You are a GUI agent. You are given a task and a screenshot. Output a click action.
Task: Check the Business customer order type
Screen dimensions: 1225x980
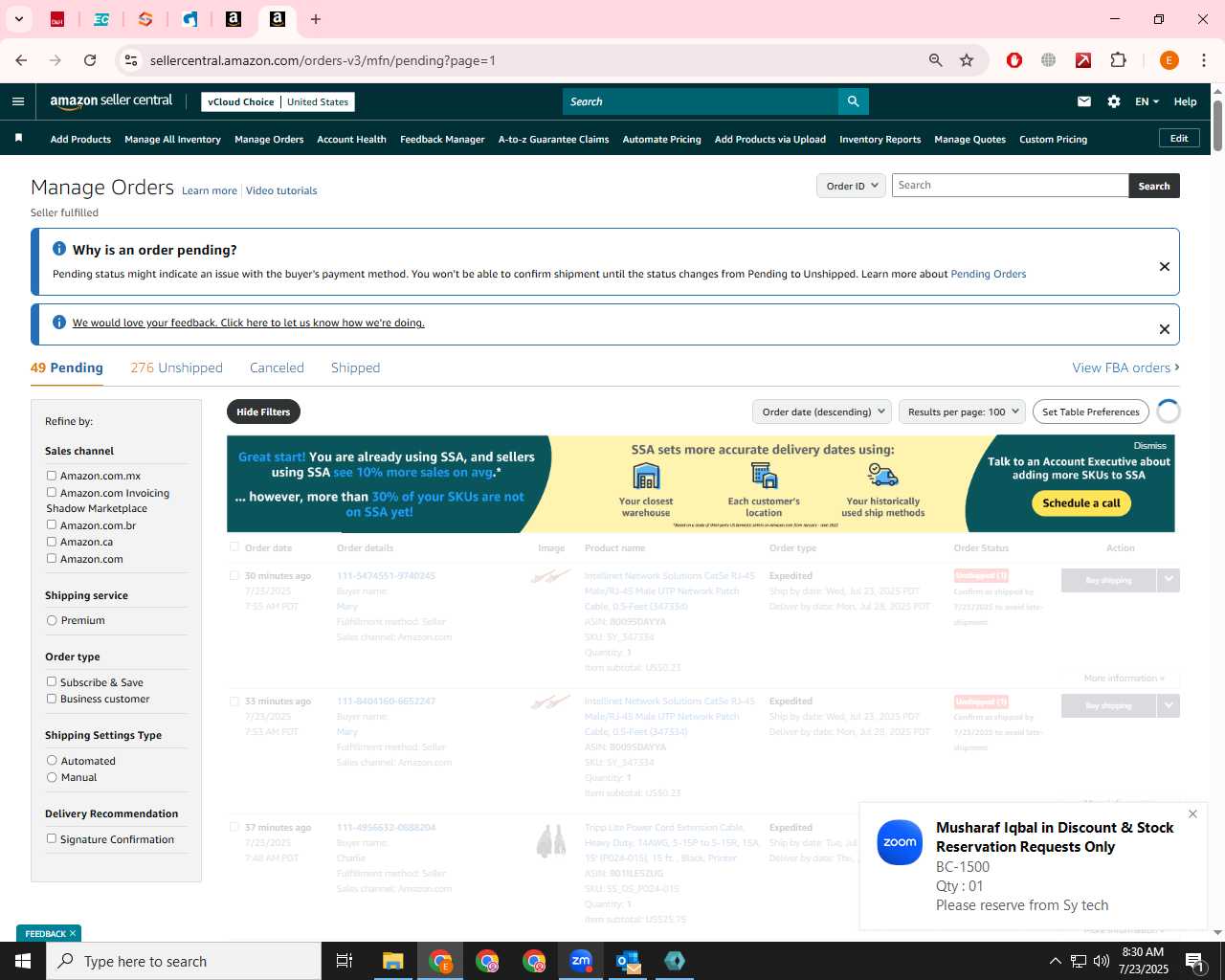(52, 699)
